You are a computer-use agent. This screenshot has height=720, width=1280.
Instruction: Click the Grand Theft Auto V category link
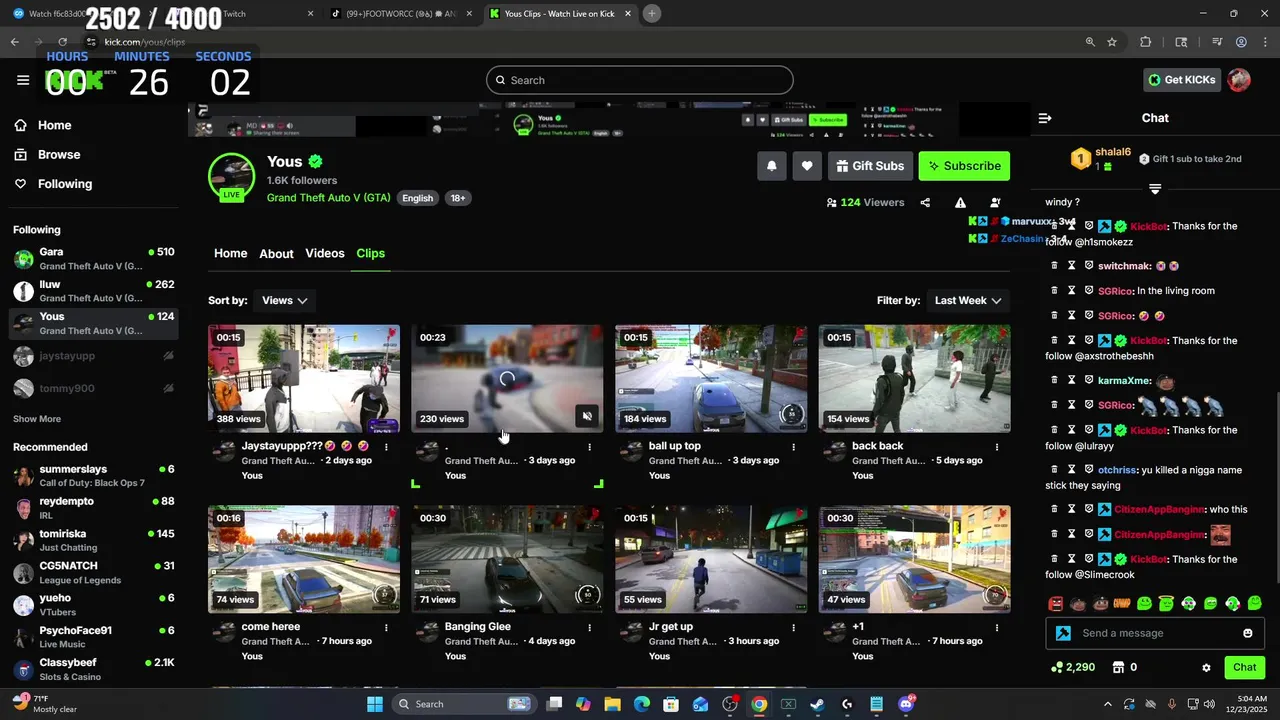click(328, 198)
